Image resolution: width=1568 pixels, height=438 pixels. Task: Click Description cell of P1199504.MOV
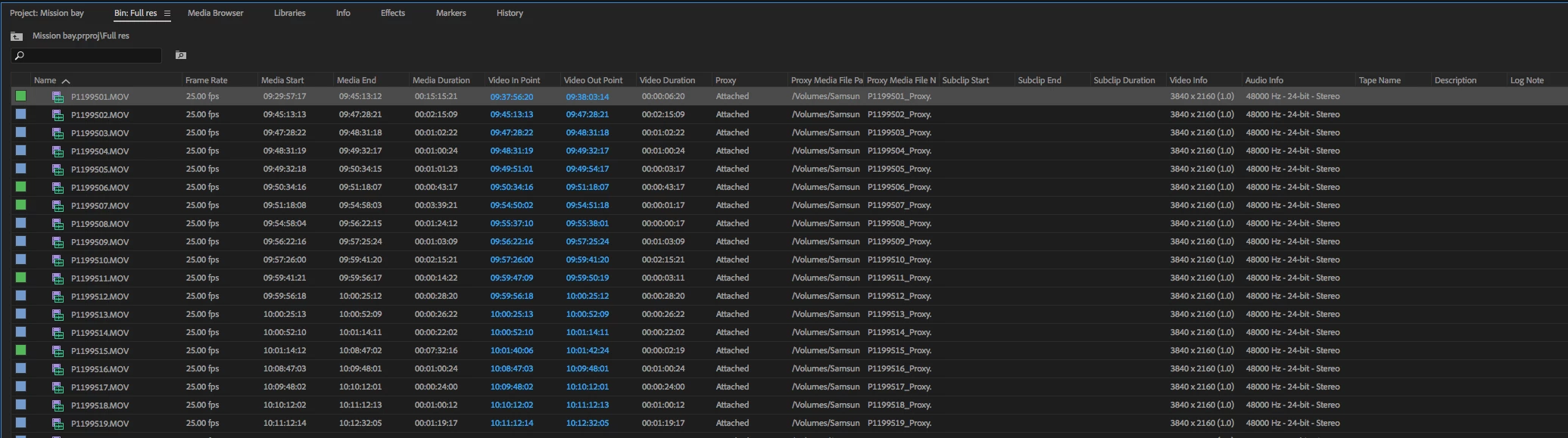click(x=1469, y=151)
